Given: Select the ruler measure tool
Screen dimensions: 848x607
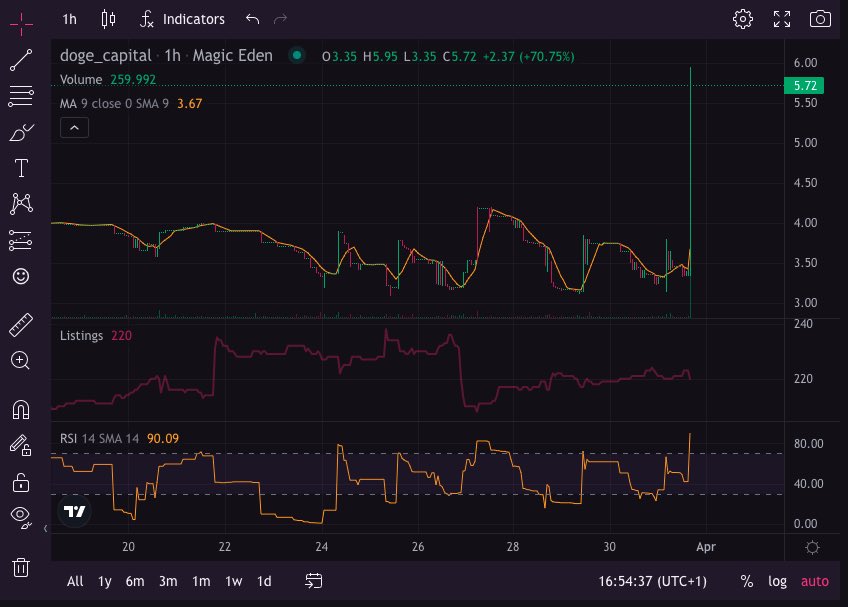Looking at the screenshot, I should tap(21, 325).
